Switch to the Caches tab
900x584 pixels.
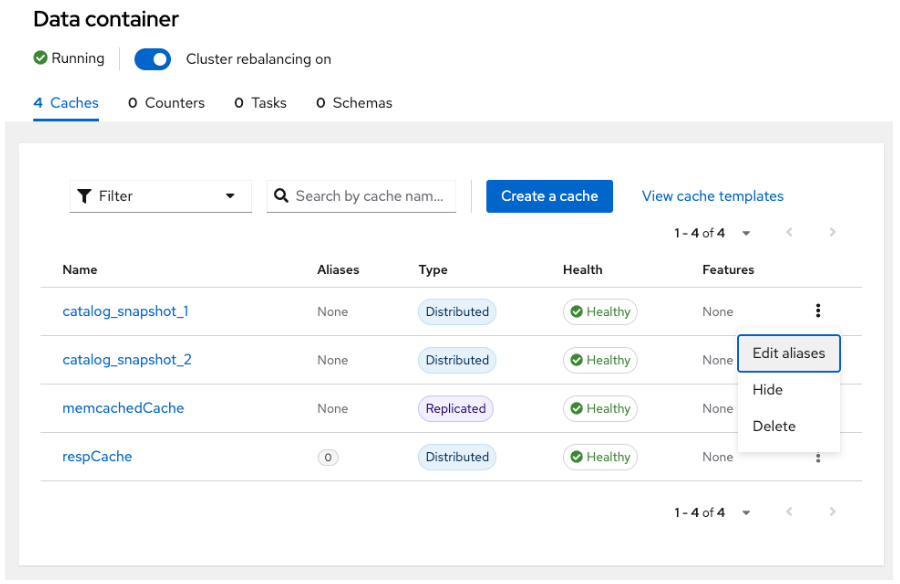tap(66, 103)
